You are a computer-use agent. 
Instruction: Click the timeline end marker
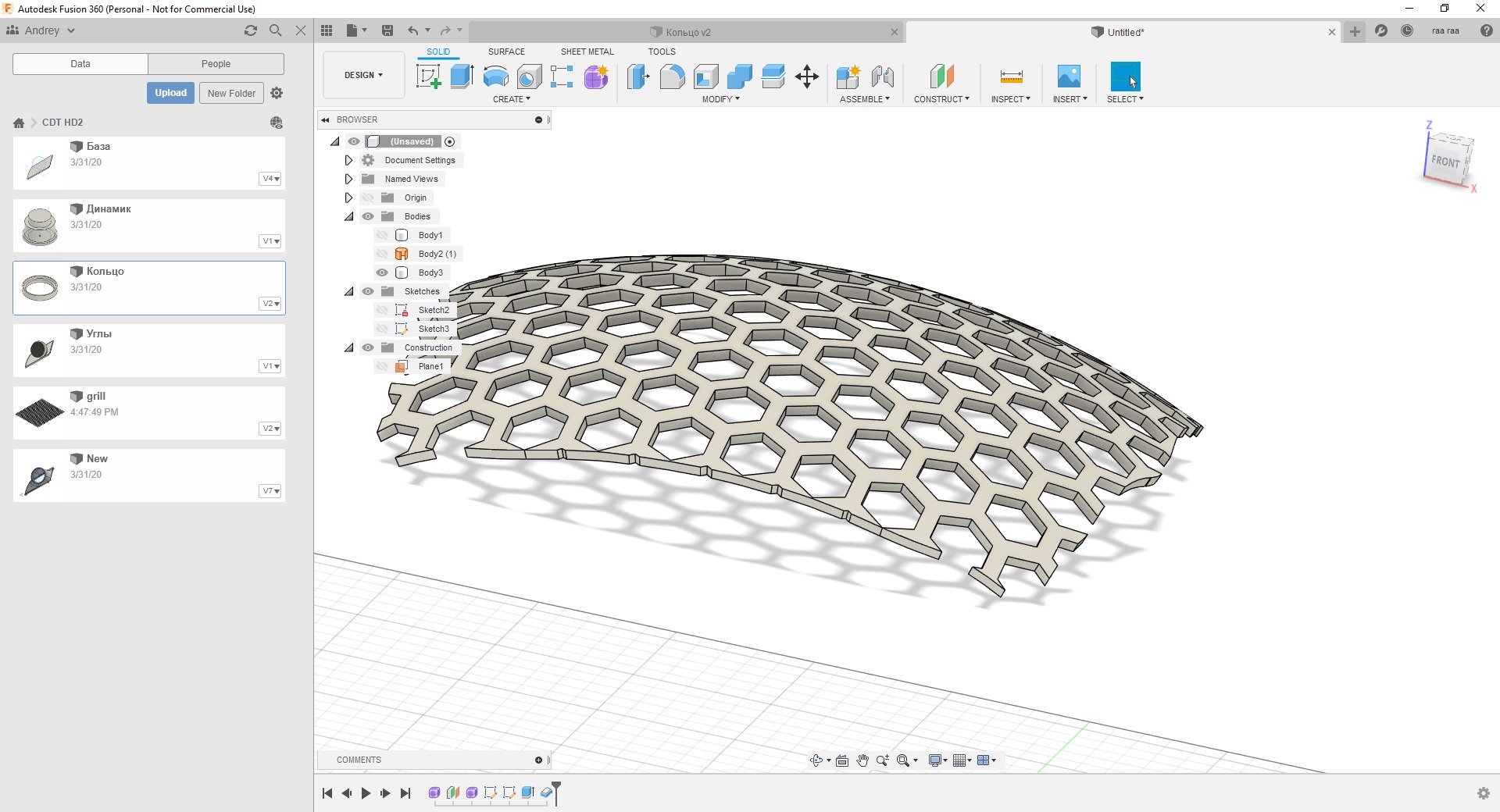(556, 790)
